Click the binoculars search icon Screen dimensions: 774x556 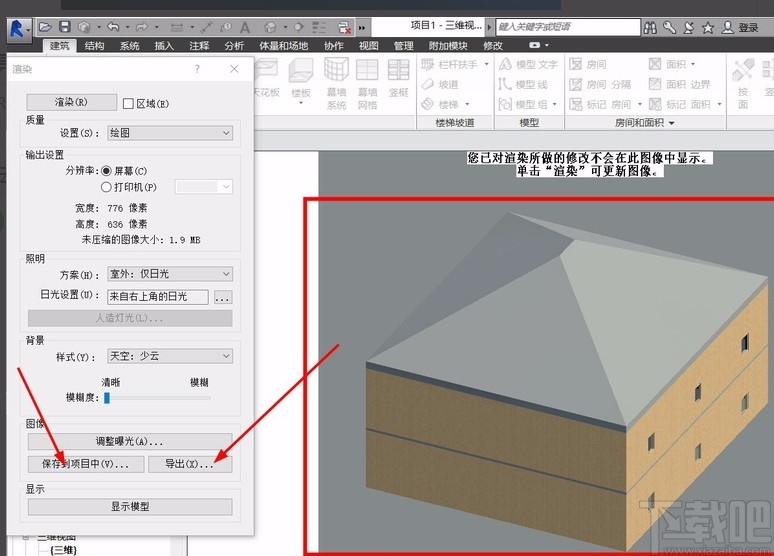(650, 28)
